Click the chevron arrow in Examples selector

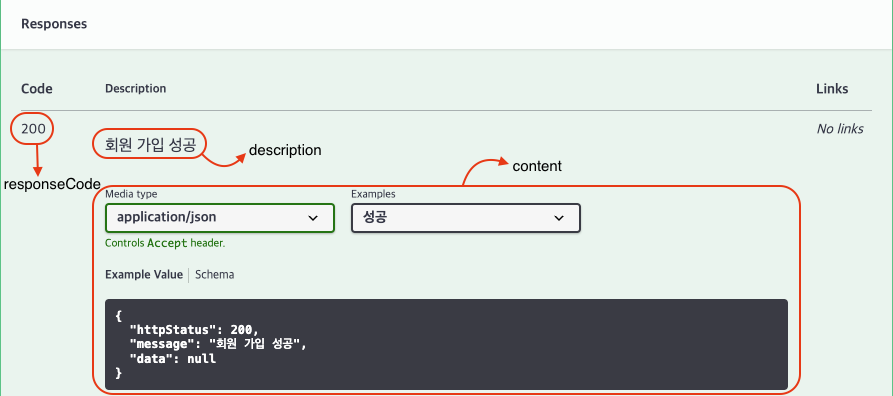[x=559, y=218]
